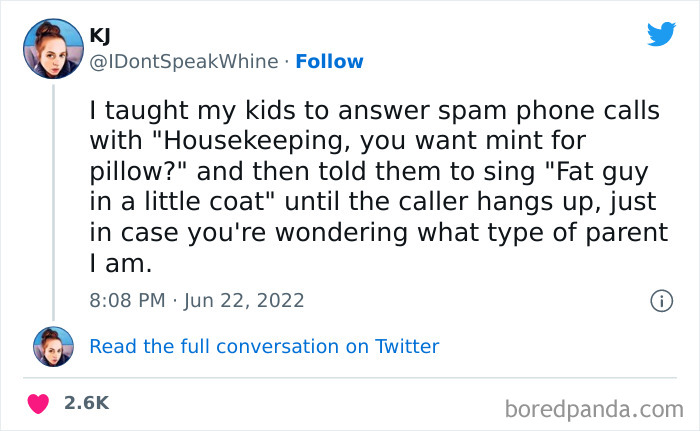Click the display name KJ
Viewport: 700px width, 431px height.
click(x=99, y=36)
